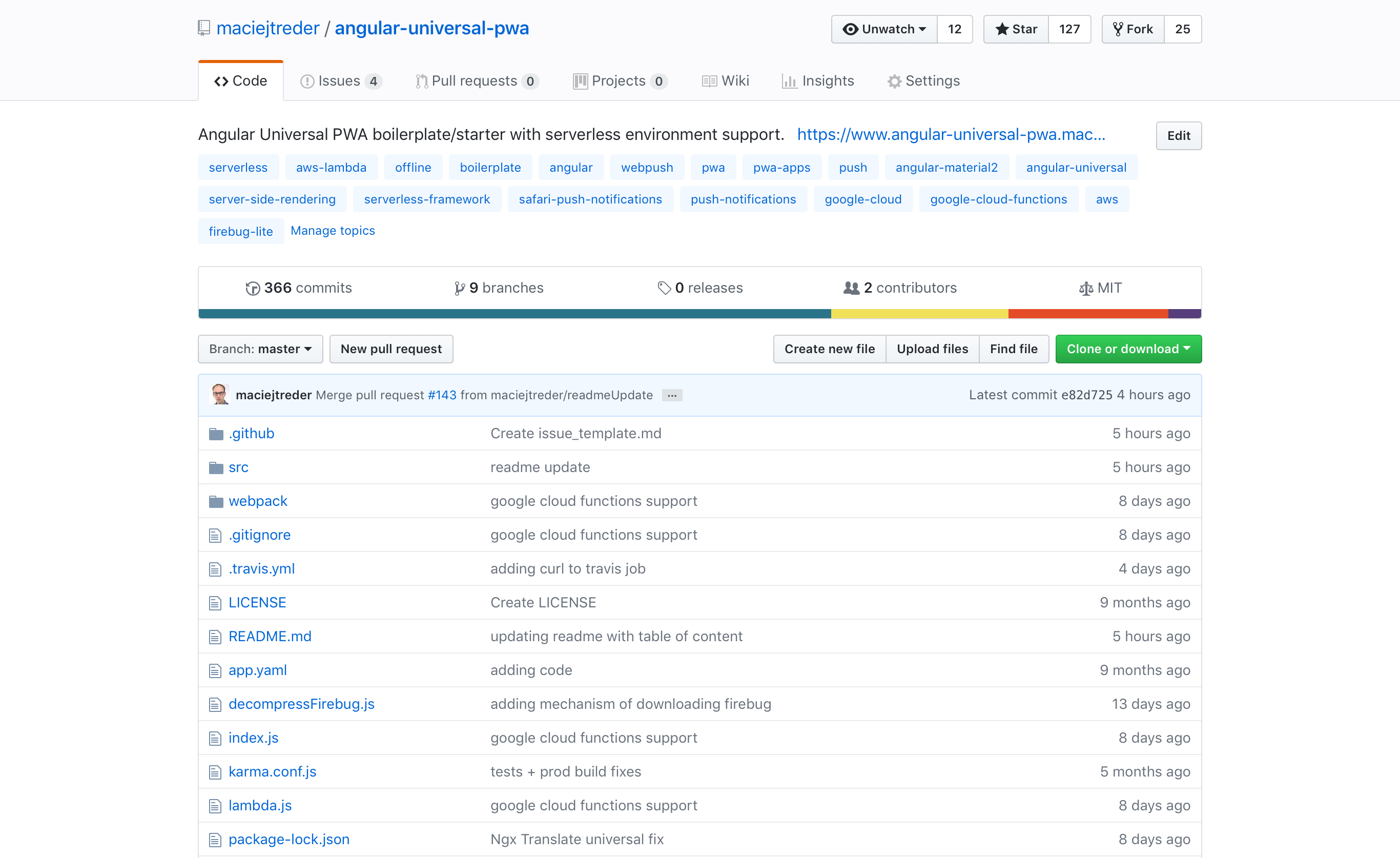Image resolution: width=1400 pixels, height=858 pixels.
Task: Switch to the Settings tab
Action: coord(924,80)
